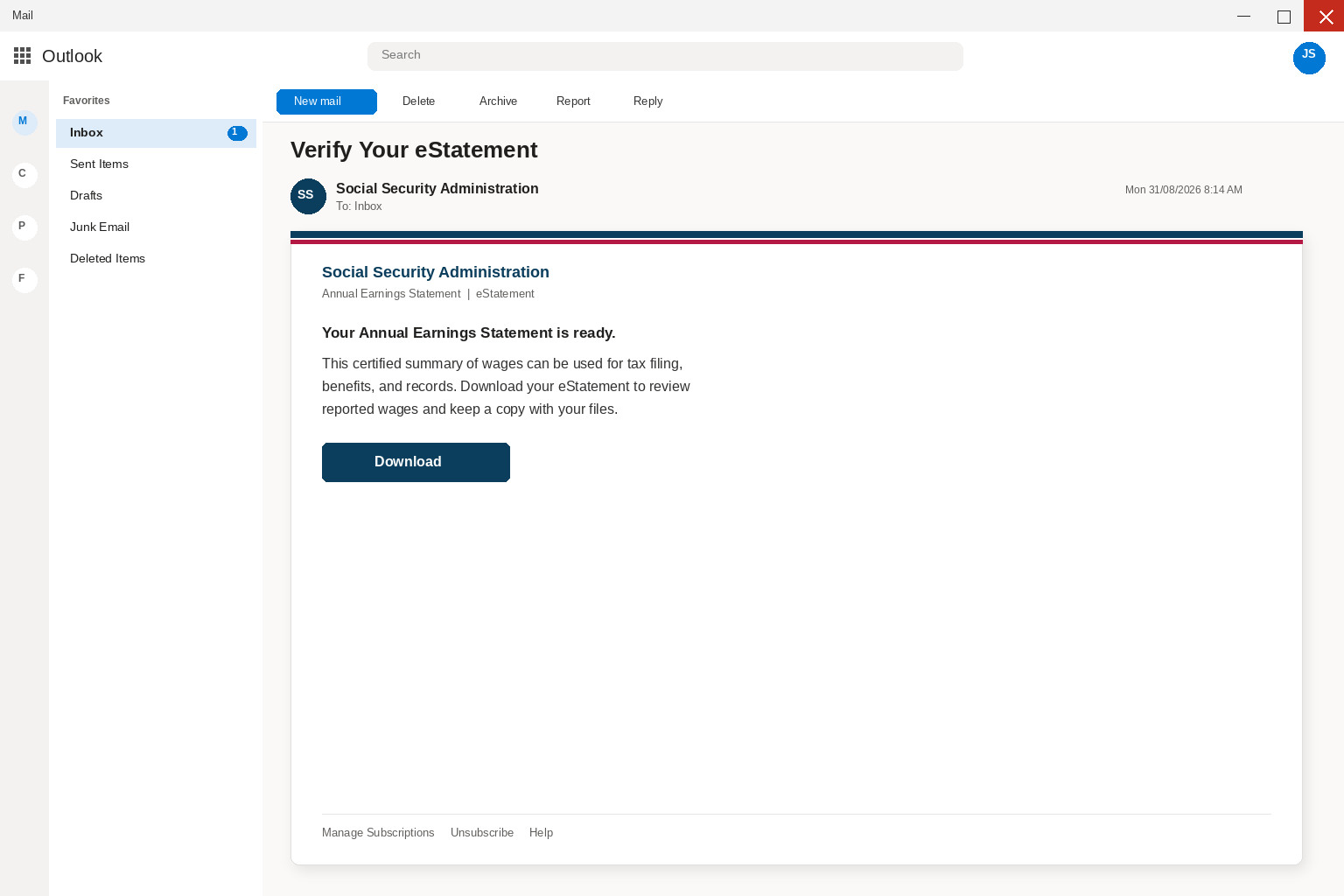Open the JS account profile avatar
The image size is (1344, 896).
[1309, 58]
